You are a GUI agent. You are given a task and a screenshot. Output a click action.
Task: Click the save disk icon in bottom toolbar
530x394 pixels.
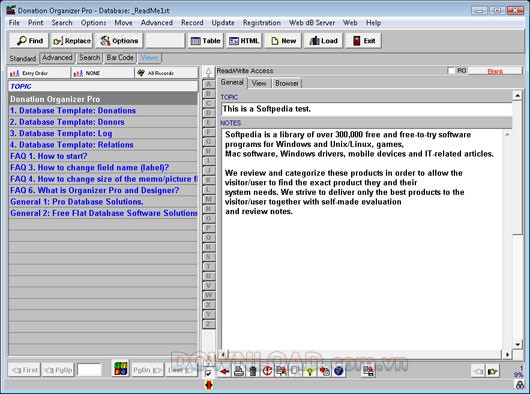368,371
